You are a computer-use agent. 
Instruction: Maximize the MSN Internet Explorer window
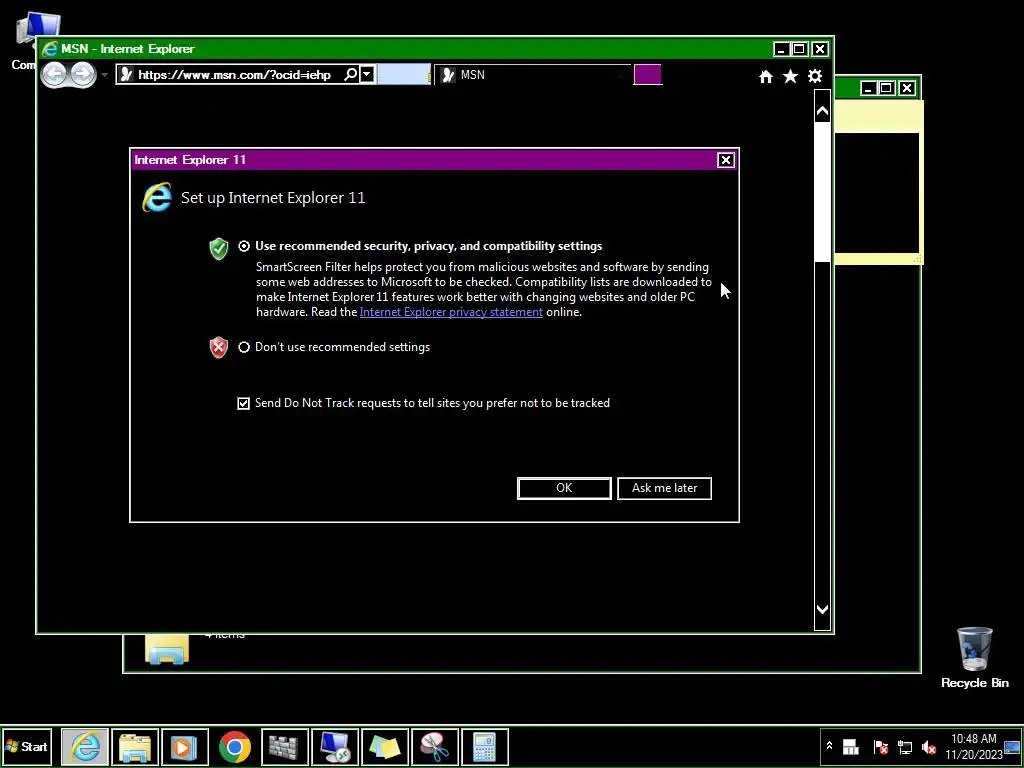(x=800, y=49)
